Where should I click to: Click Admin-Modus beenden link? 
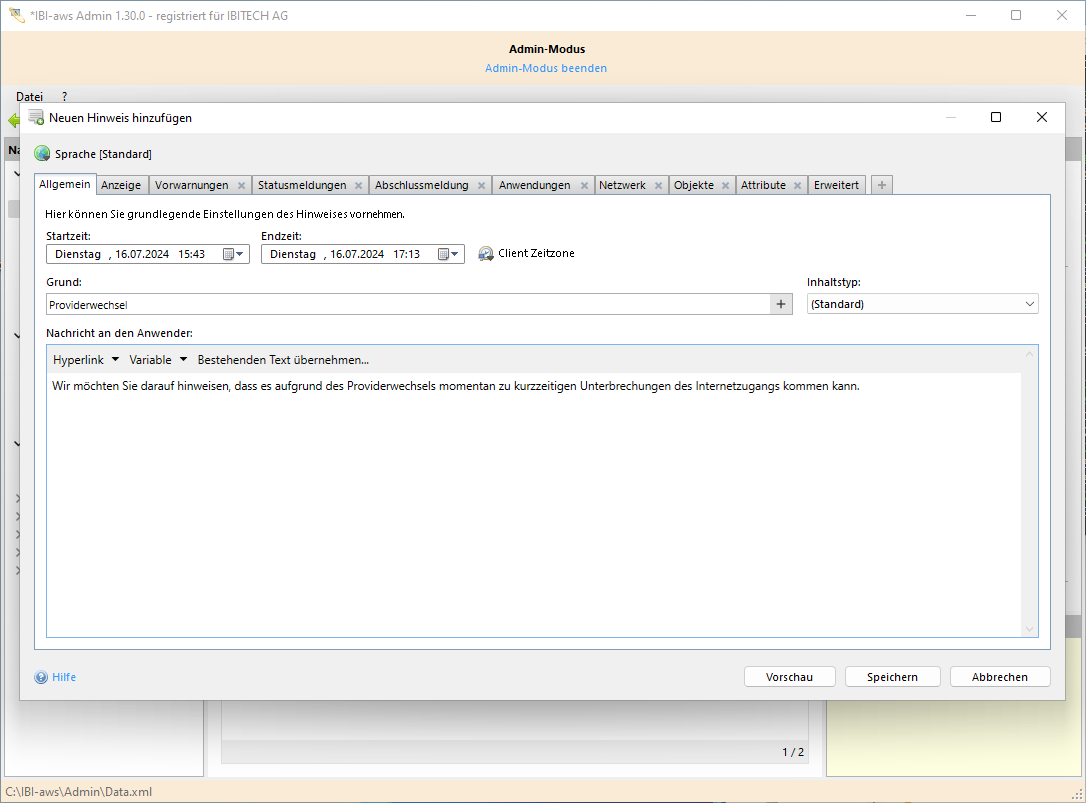tap(546, 68)
